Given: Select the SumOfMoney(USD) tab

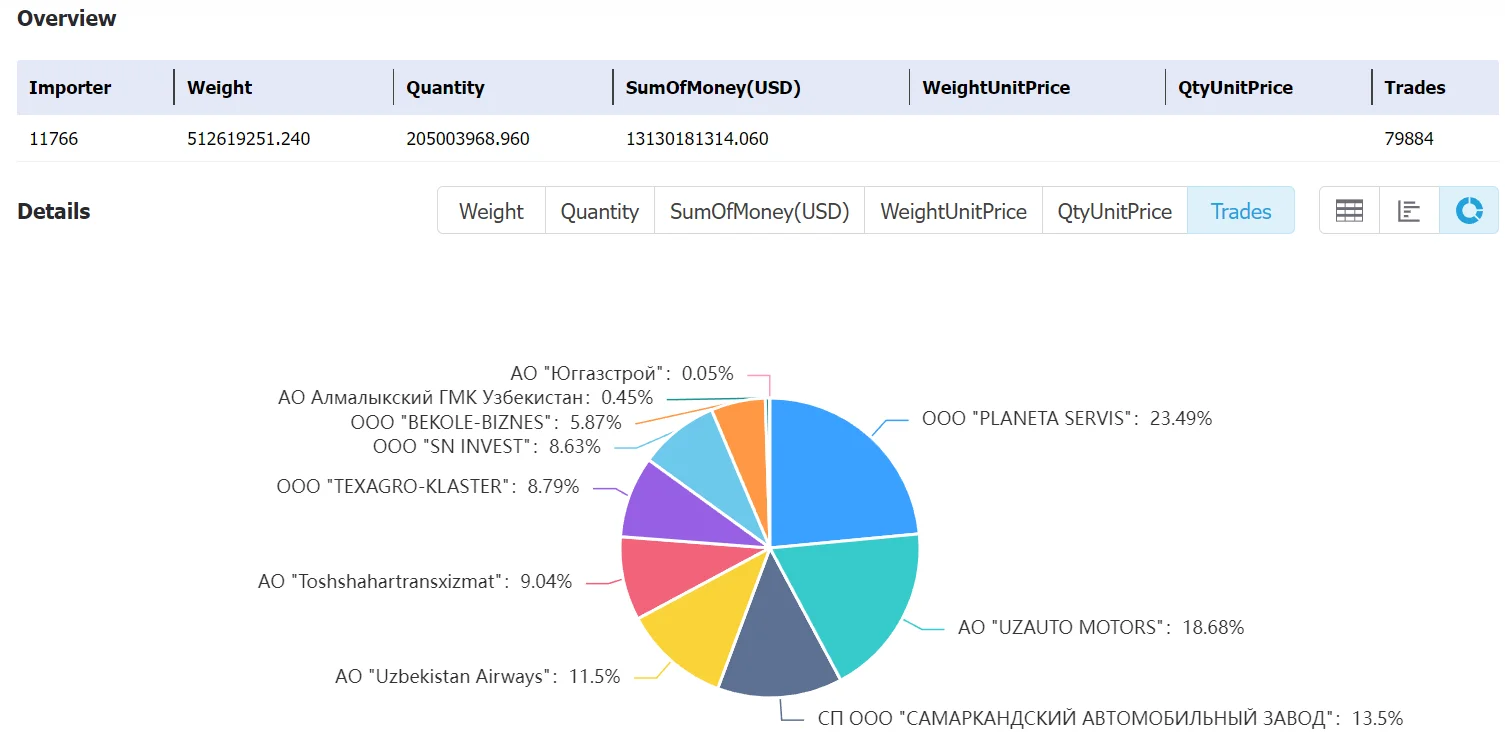Looking at the screenshot, I should tap(759, 211).
